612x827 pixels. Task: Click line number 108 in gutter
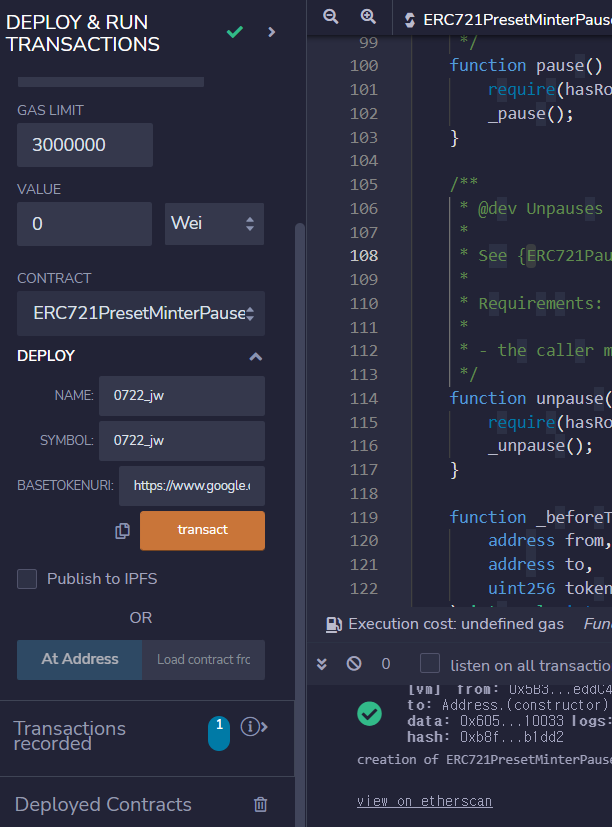pos(364,256)
